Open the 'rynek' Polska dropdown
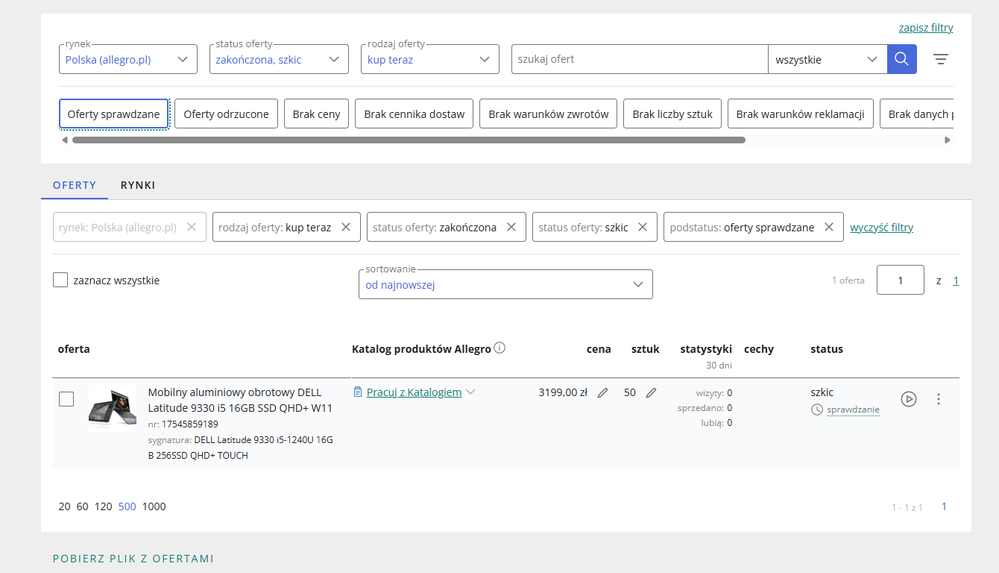 [x=128, y=60]
